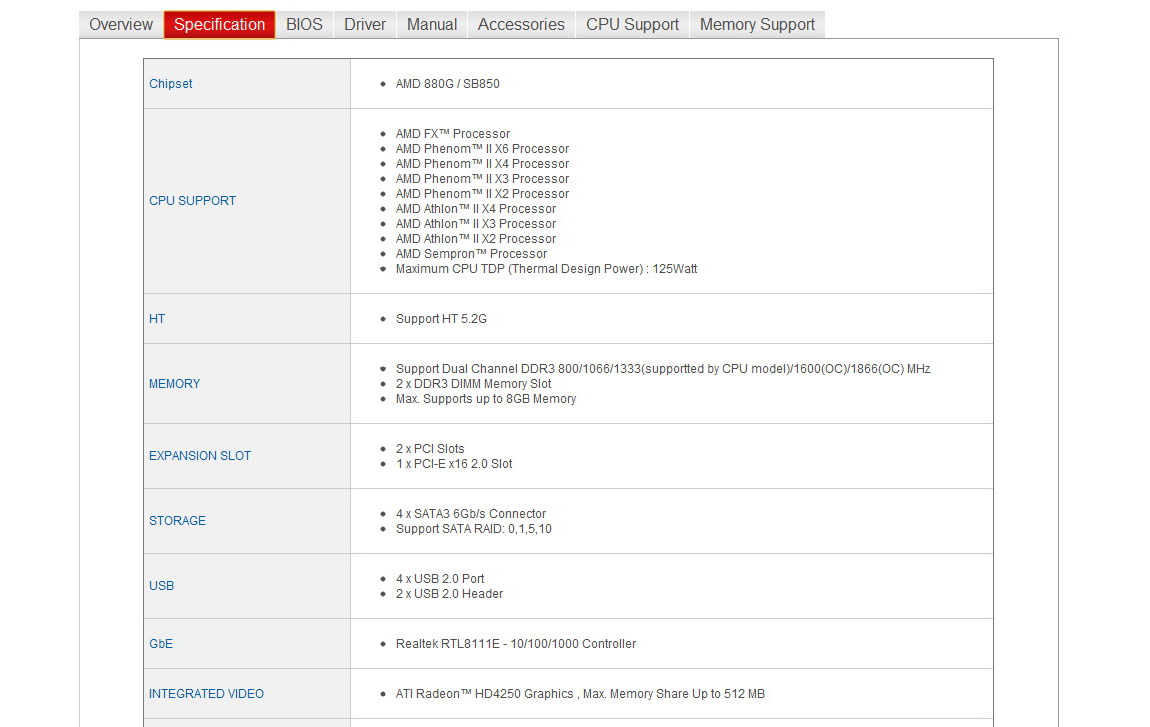Screen dimensions: 1150x727
Task: Click the EXPANSION SLOT row label
Action: pyautogui.click(x=199, y=456)
